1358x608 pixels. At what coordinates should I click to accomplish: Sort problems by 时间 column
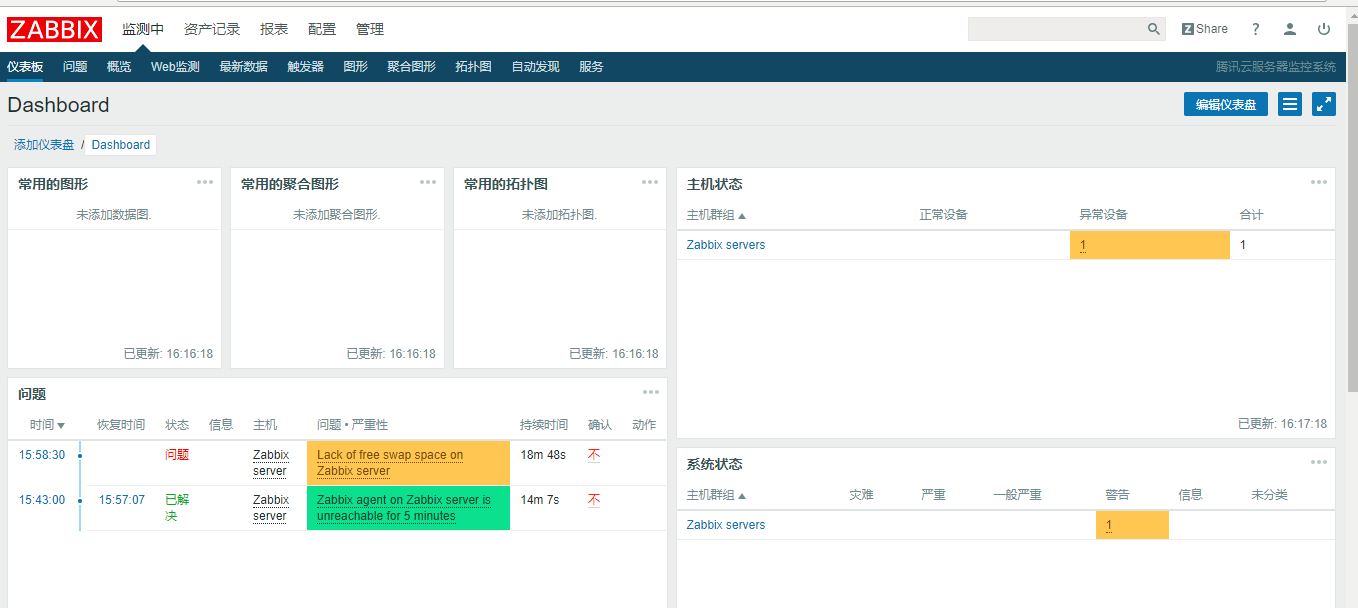[x=47, y=425]
